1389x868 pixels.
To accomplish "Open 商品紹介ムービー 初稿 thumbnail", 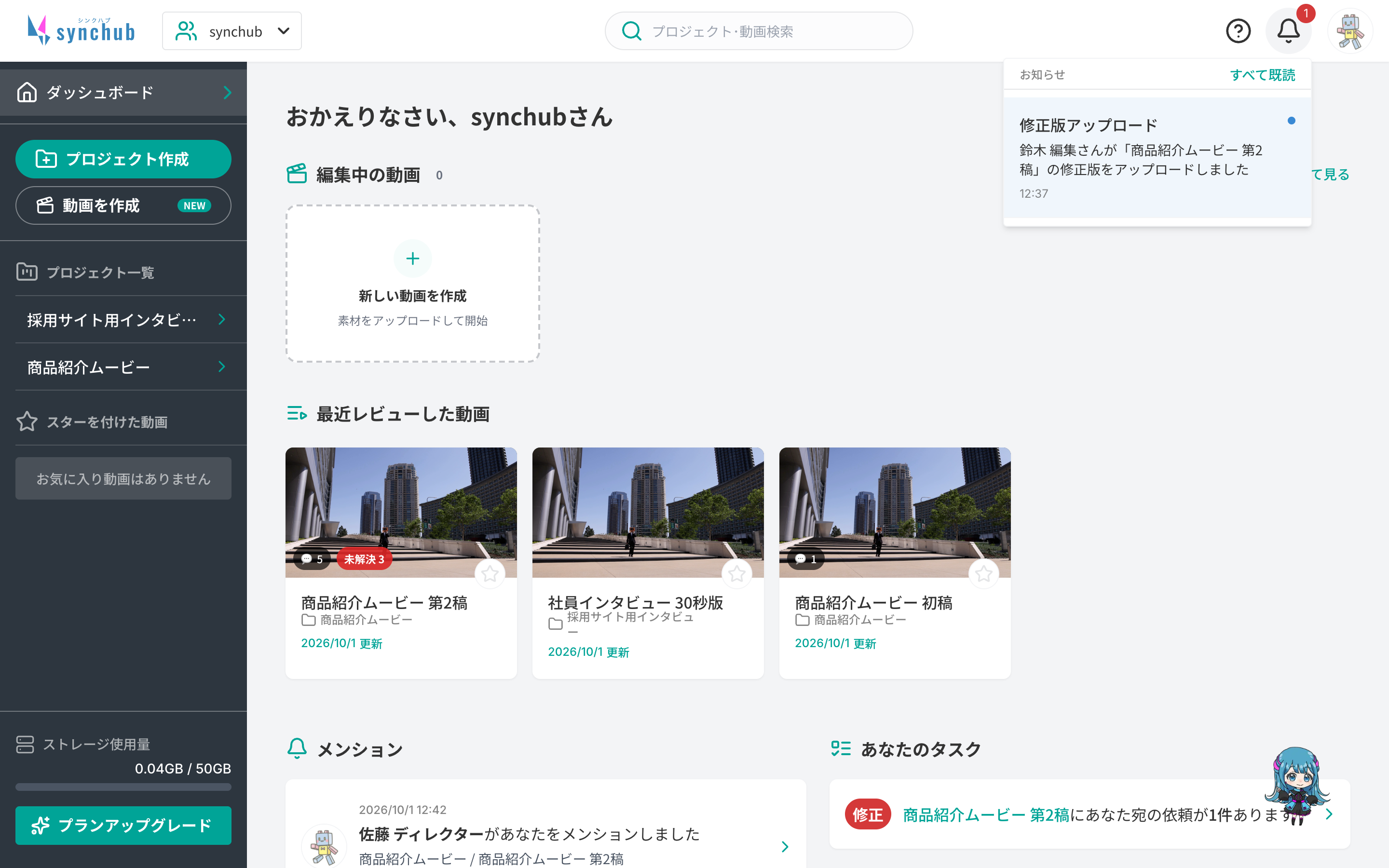I will point(895,512).
